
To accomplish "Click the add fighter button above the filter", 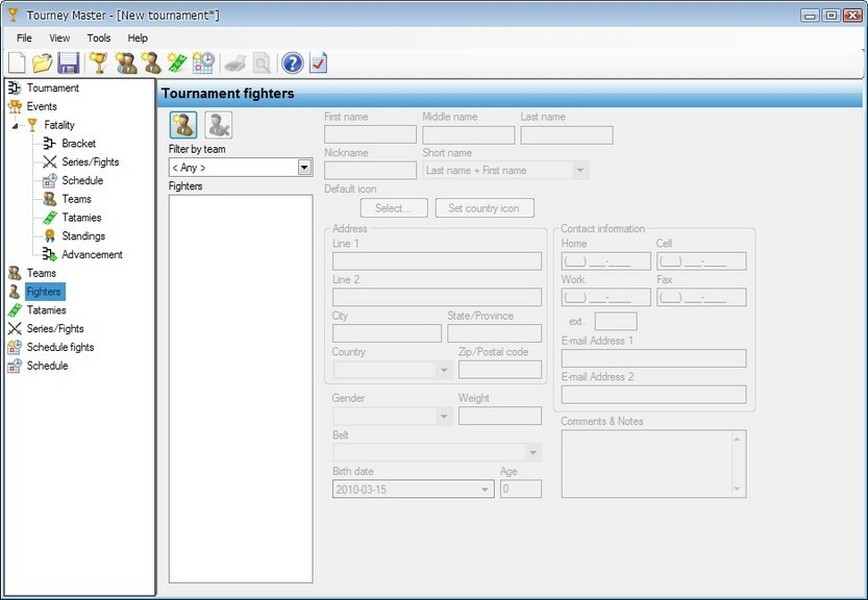I will (183, 125).
